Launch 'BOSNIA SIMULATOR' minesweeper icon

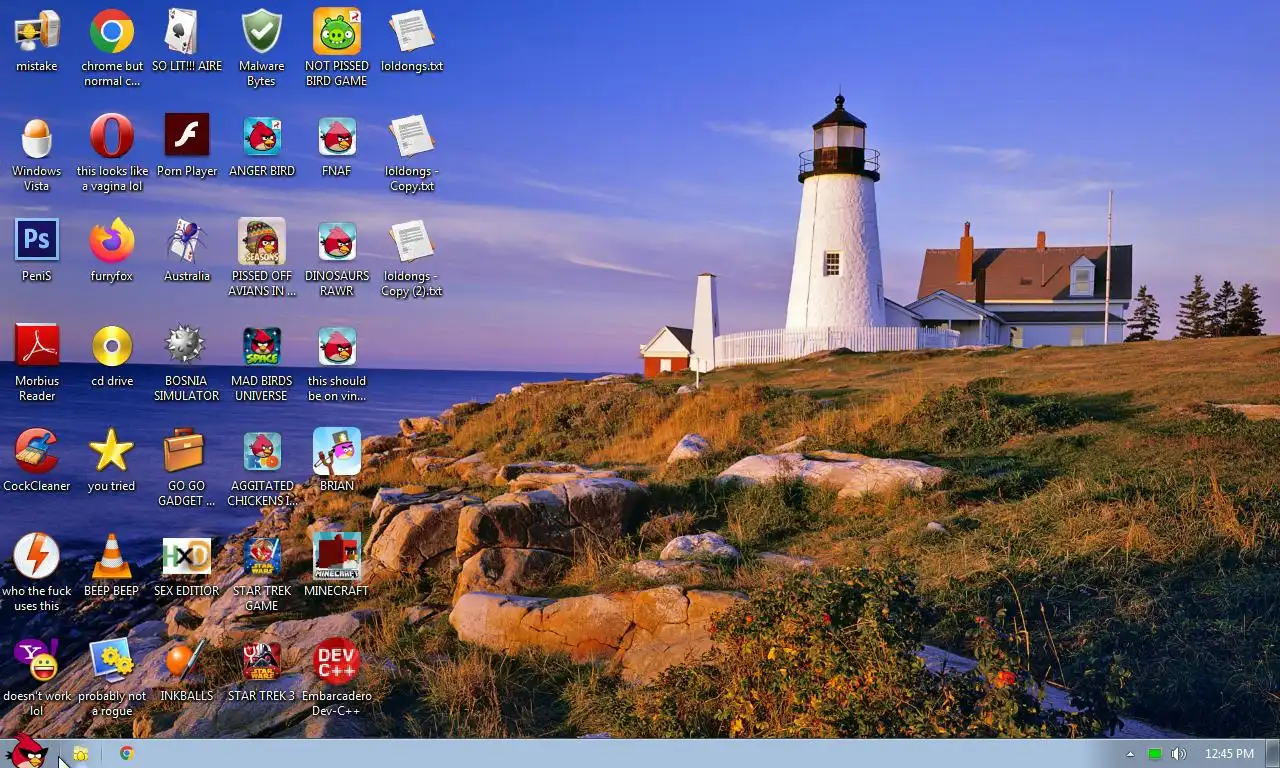tap(187, 362)
